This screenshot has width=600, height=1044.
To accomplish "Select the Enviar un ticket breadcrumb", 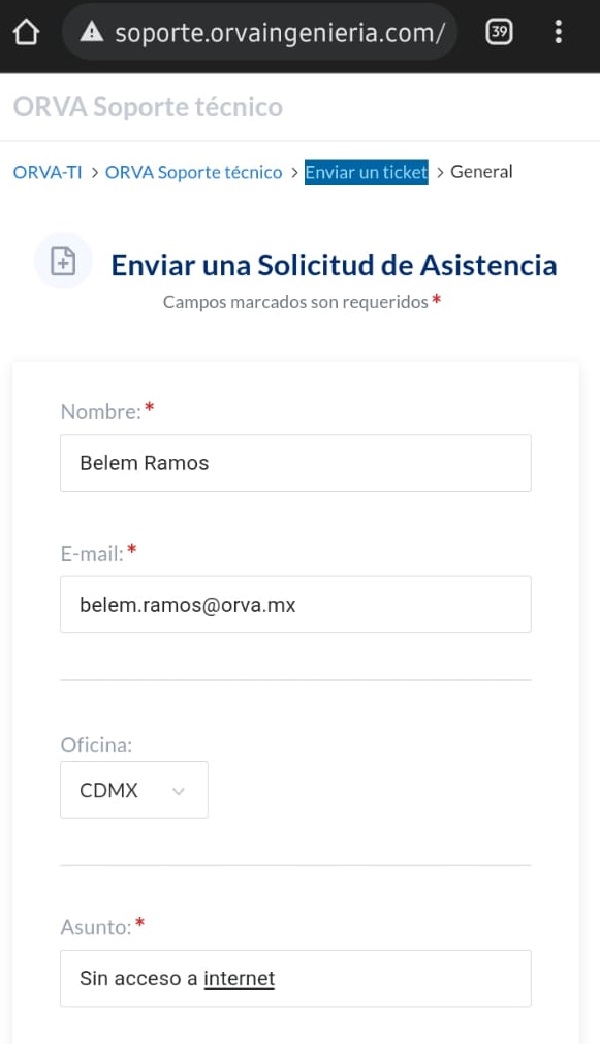I will [366, 172].
